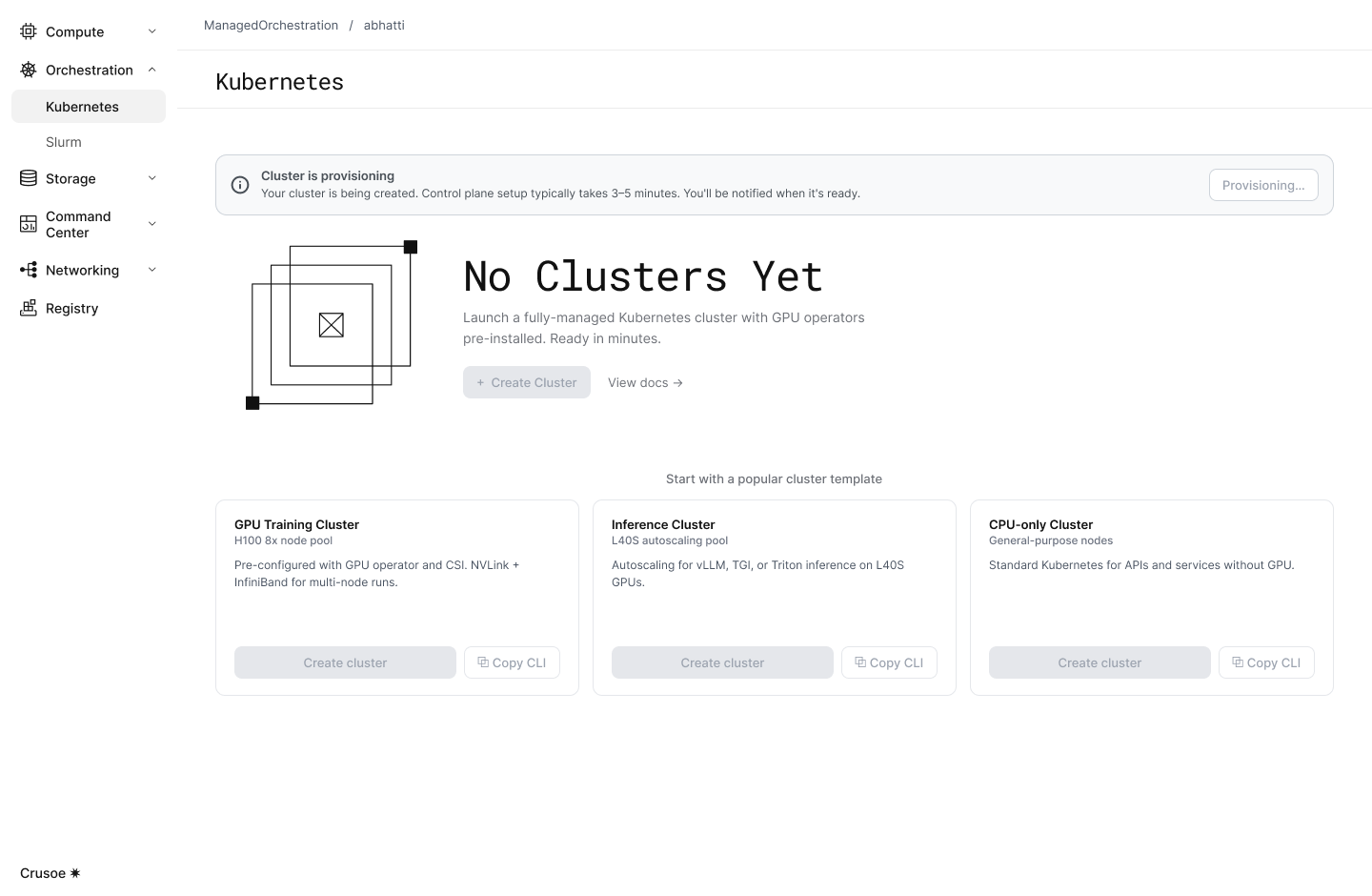Expand the Command Center chevron
The image size is (1372, 896).
pyautogui.click(x=151, y=224)
